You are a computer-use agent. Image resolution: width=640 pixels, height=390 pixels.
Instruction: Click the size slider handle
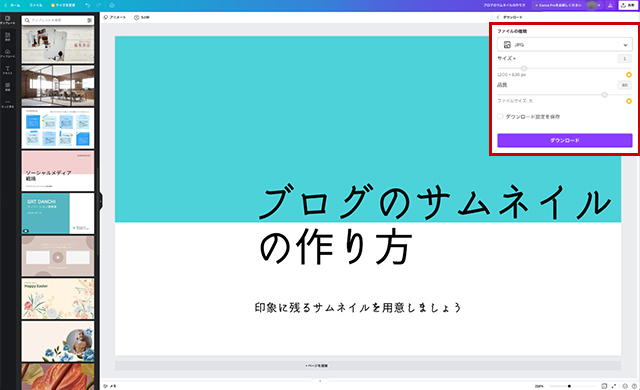click(x=524, y=68)
